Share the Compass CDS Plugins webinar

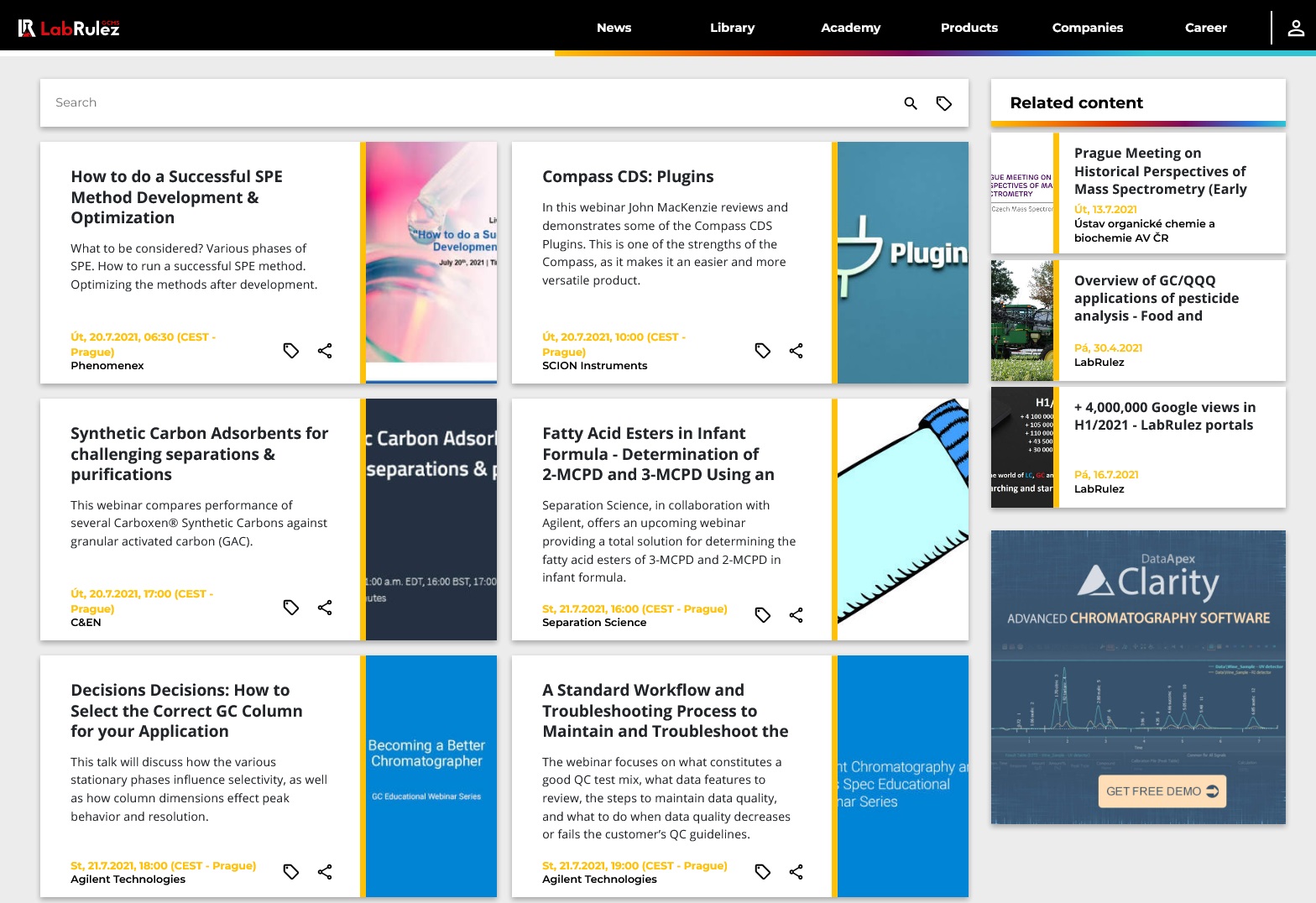796,351
